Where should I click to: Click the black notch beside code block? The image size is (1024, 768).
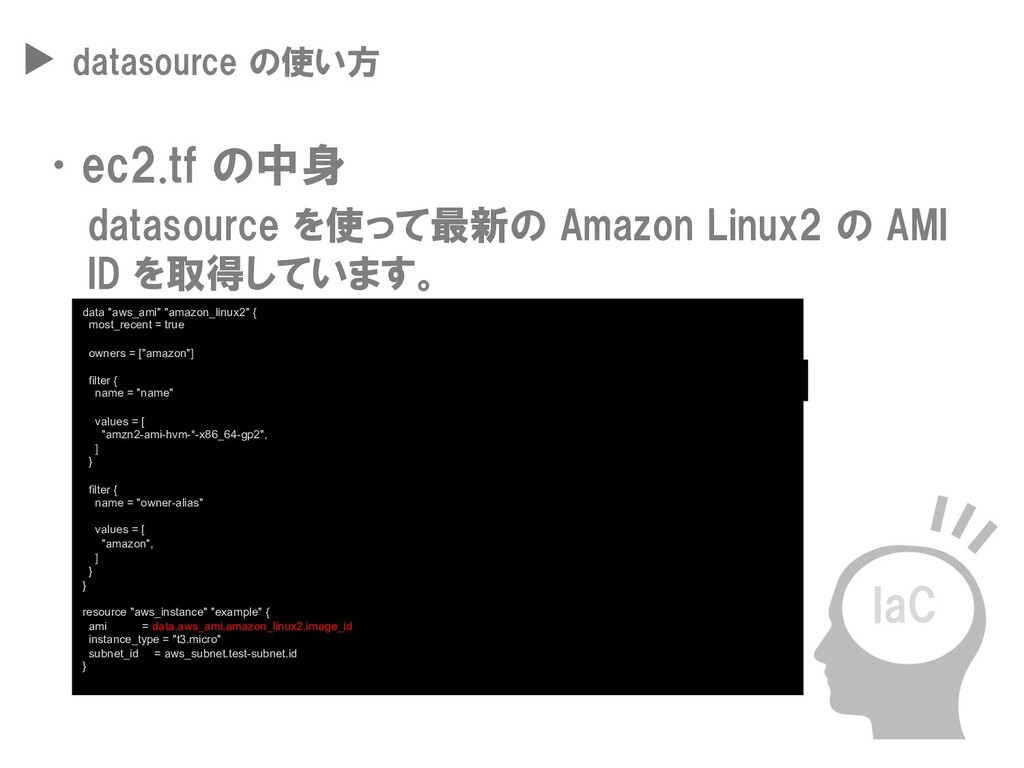pos(806,380)
